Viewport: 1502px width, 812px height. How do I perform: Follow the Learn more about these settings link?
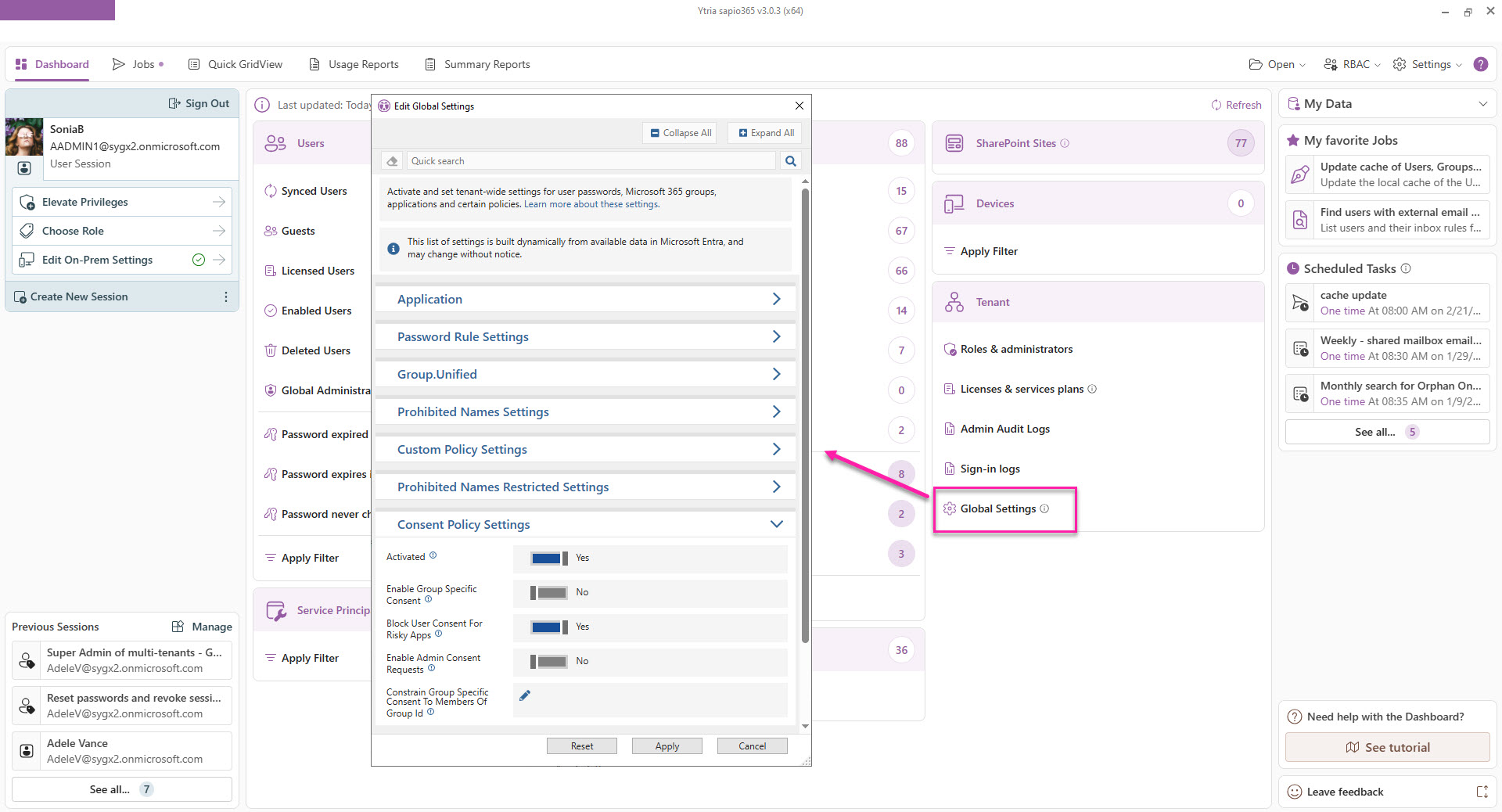pos(591,204)
